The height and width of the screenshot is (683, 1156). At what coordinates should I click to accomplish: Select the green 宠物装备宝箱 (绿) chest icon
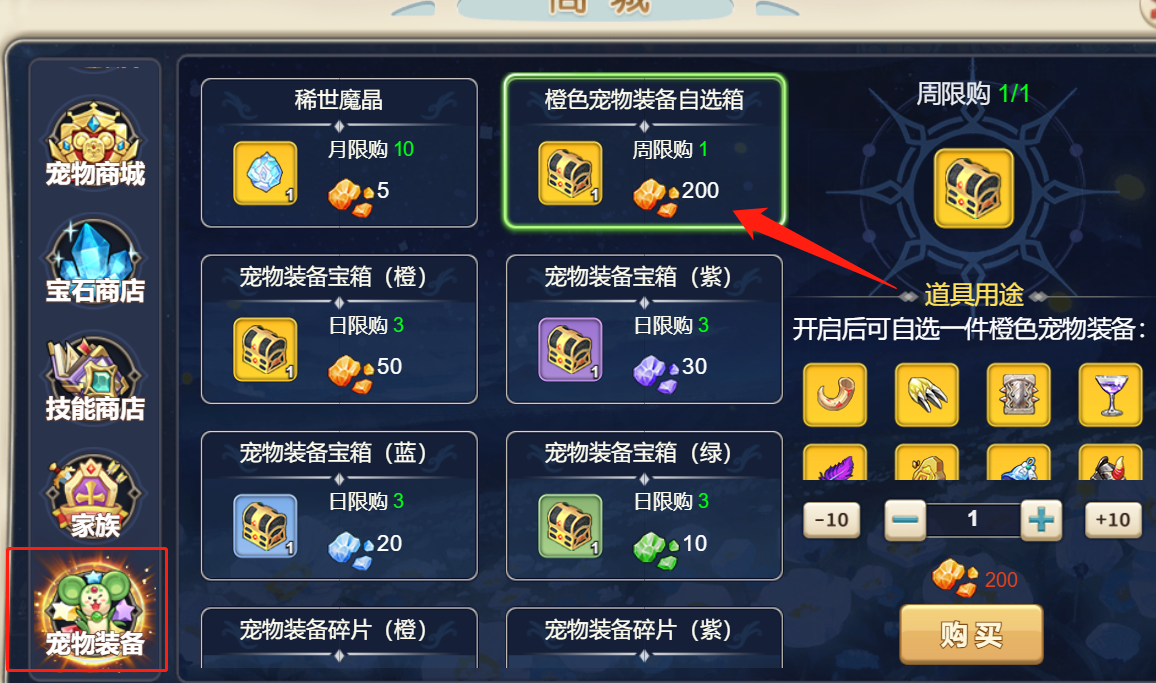tap(571, 526)
